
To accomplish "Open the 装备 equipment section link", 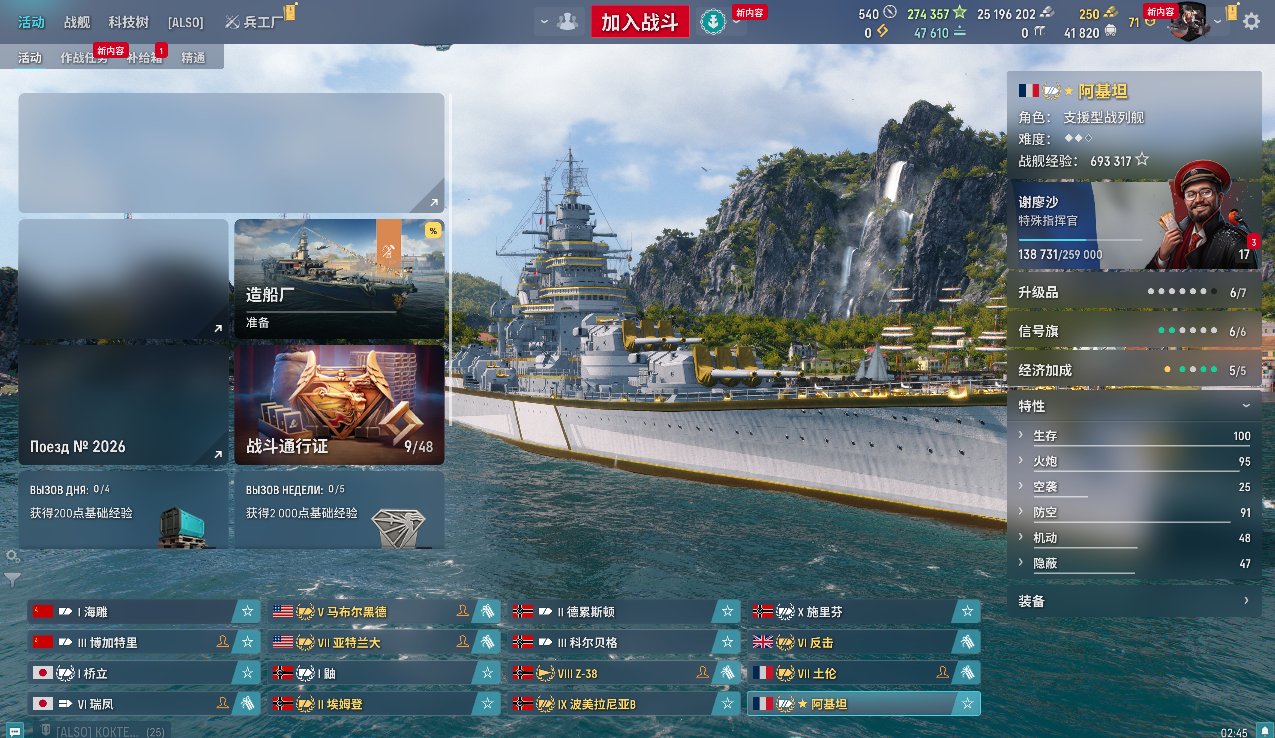I will [x=1134, y=601].
